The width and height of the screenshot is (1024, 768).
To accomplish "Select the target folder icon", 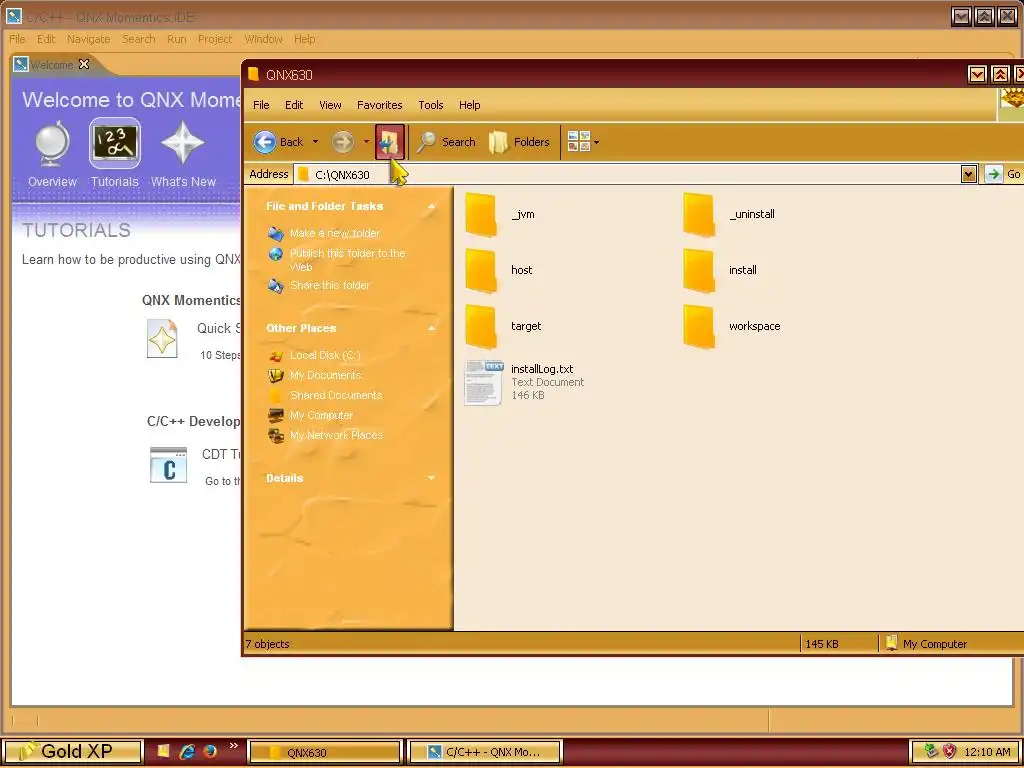I will tap(482, 327).
